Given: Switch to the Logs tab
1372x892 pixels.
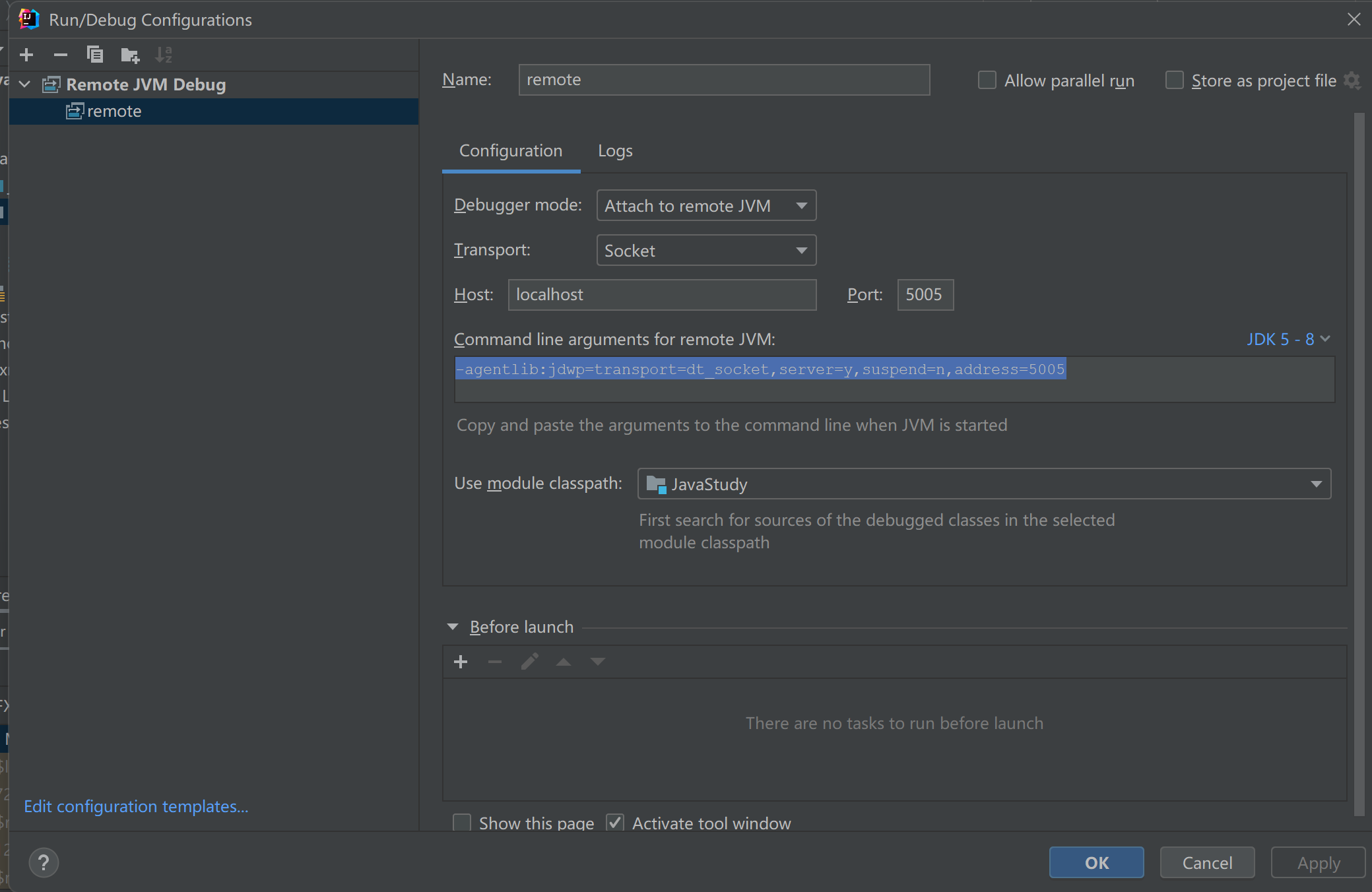Looking at the screenshot, I should click(x=615, y=151).
